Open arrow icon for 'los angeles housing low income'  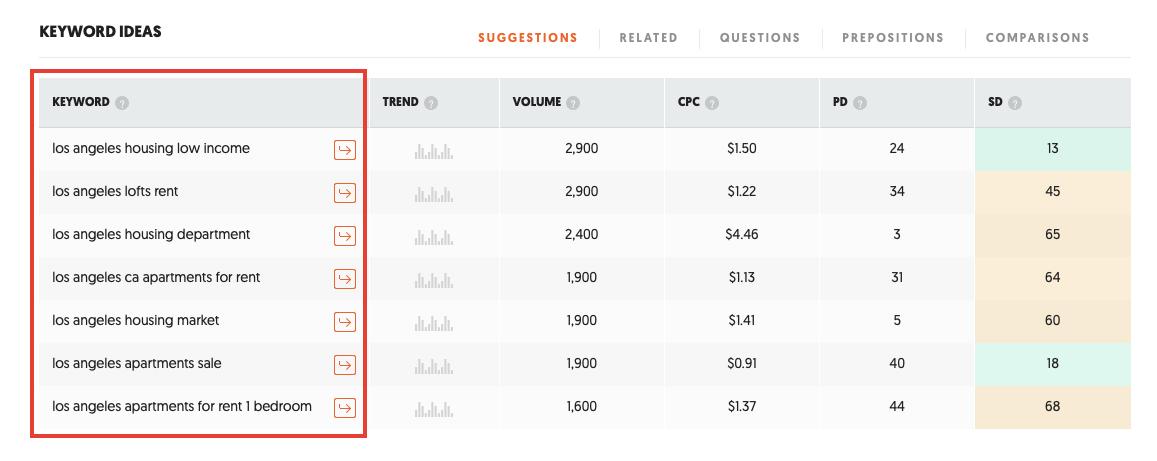coord(345,150)
